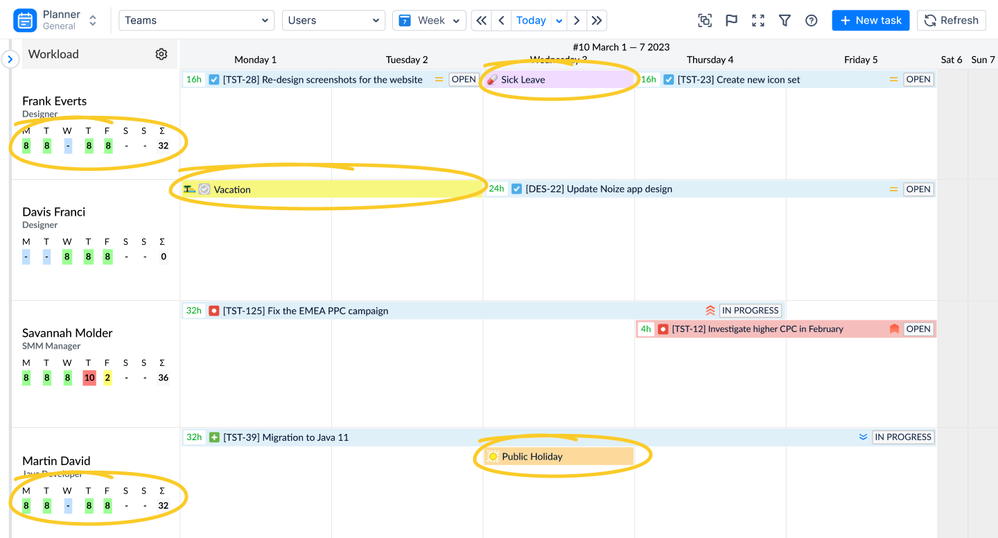Select the Monday 1 column header
This screenshot has width=998, height=538.
[x=255, y=60]
